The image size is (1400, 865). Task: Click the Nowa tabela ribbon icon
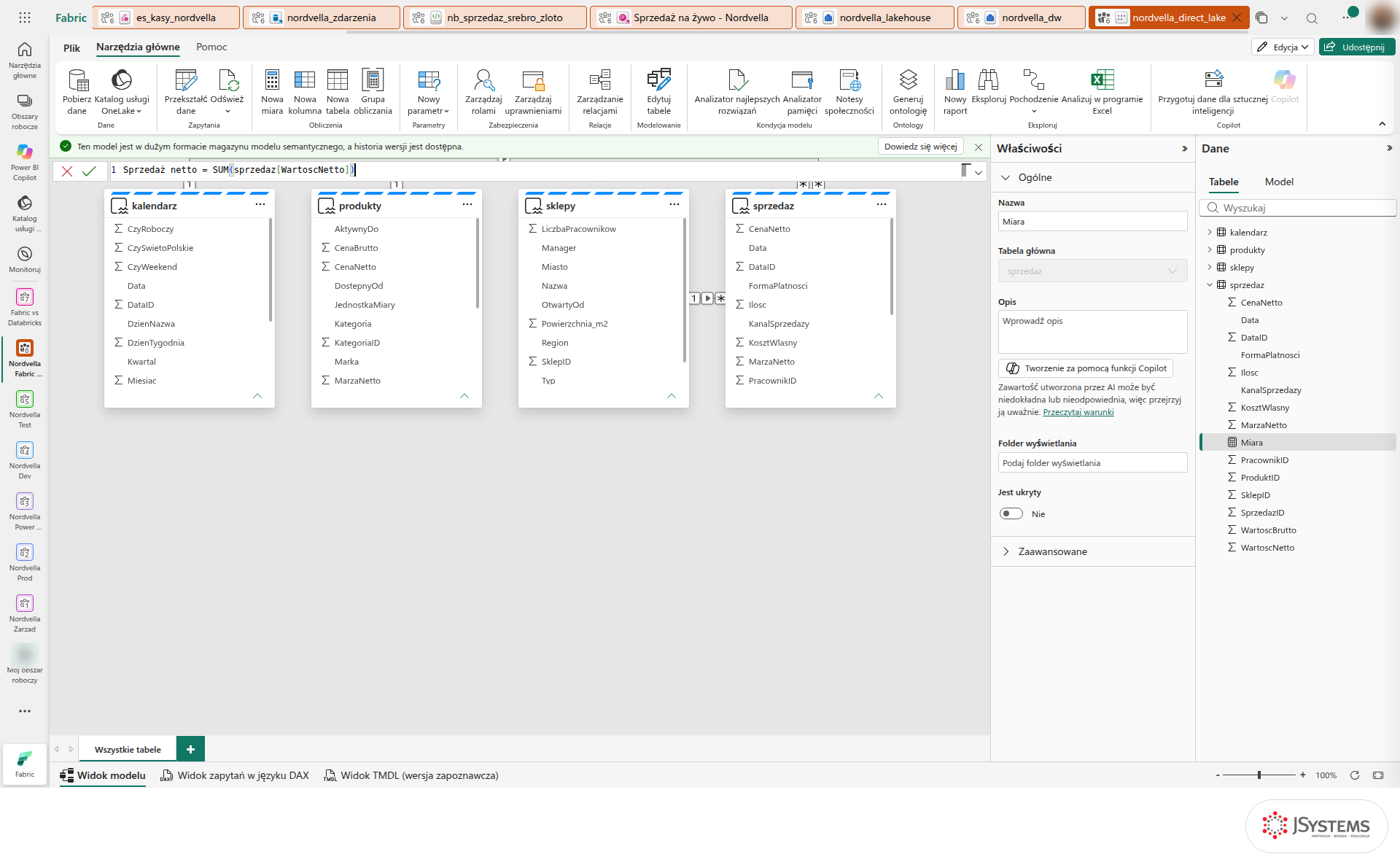click(338, 92)
